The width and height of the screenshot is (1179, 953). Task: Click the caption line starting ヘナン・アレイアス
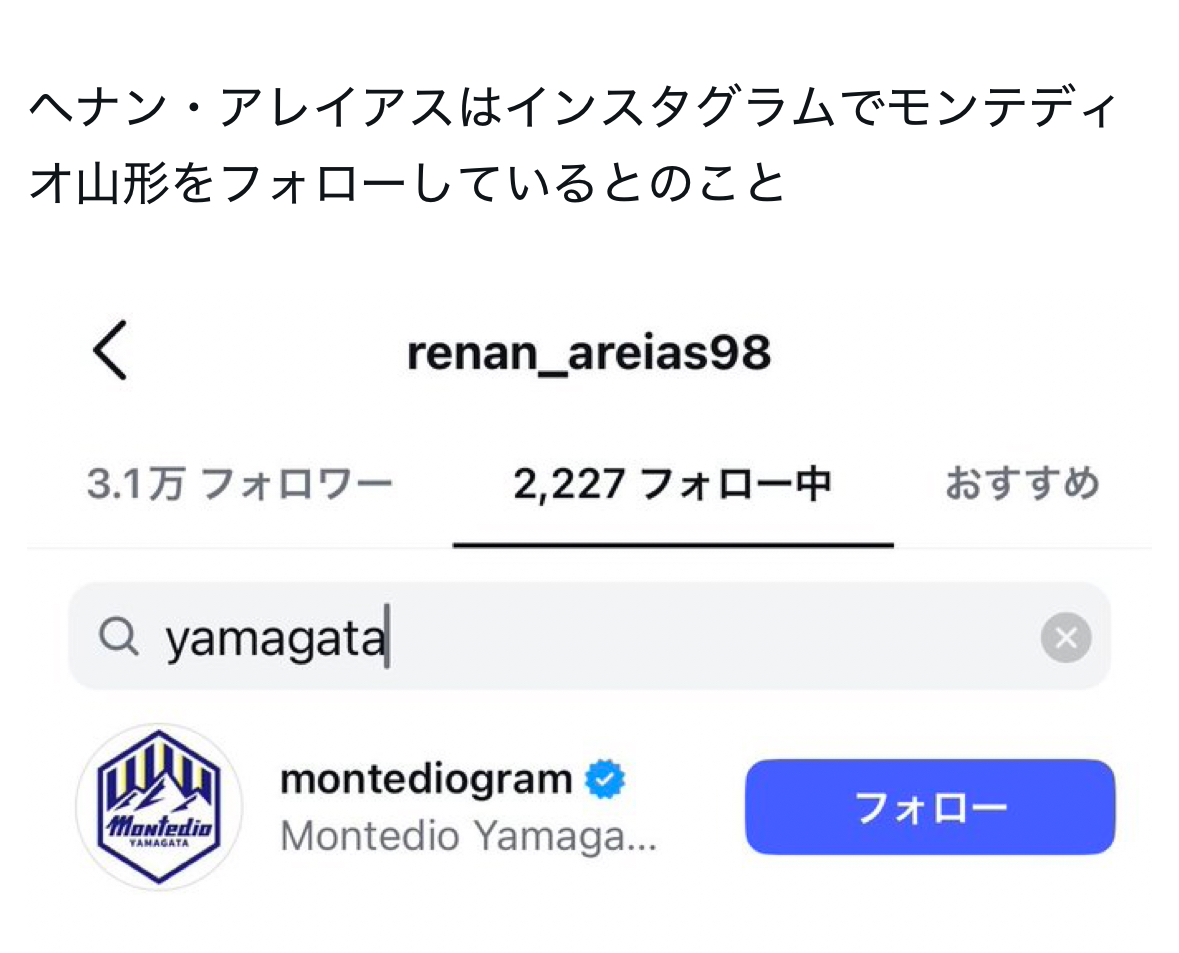tap(573, 108)
